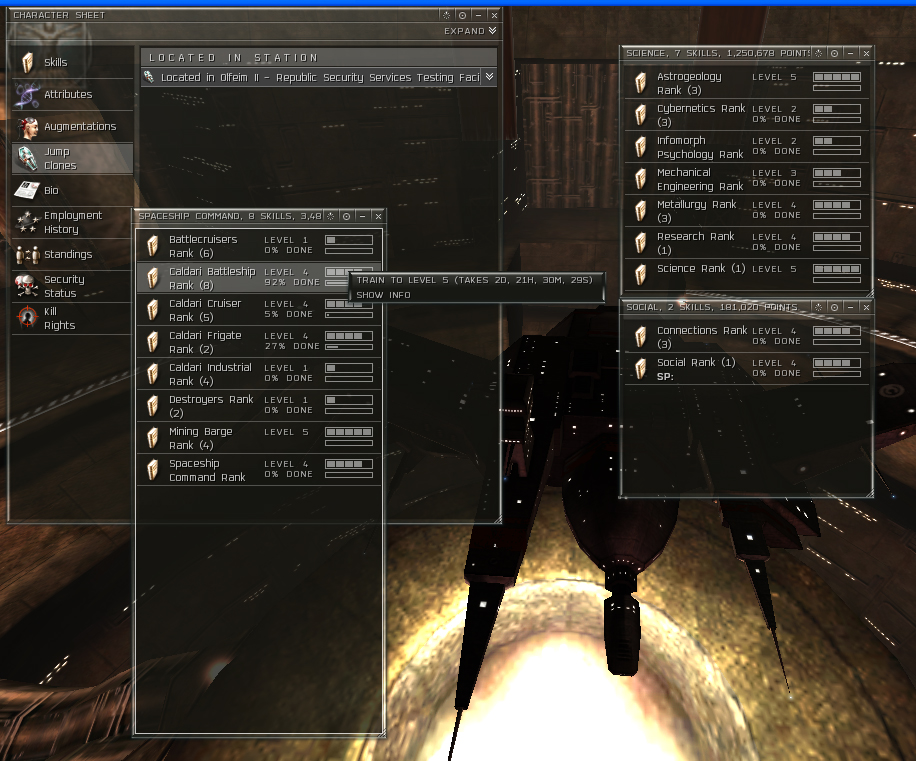Screen dimensions: 916x761
Task: Click the Science Rank (1) skill row
Action: (x=747, y=275)
